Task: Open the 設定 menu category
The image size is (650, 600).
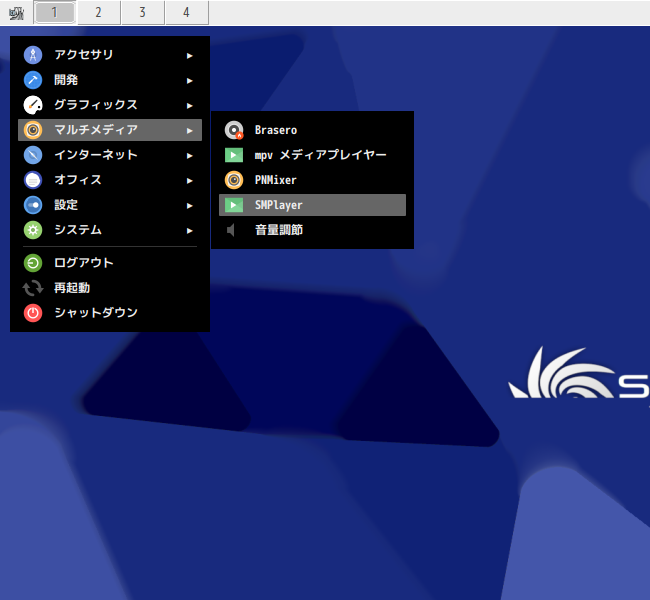Action: 110,205
